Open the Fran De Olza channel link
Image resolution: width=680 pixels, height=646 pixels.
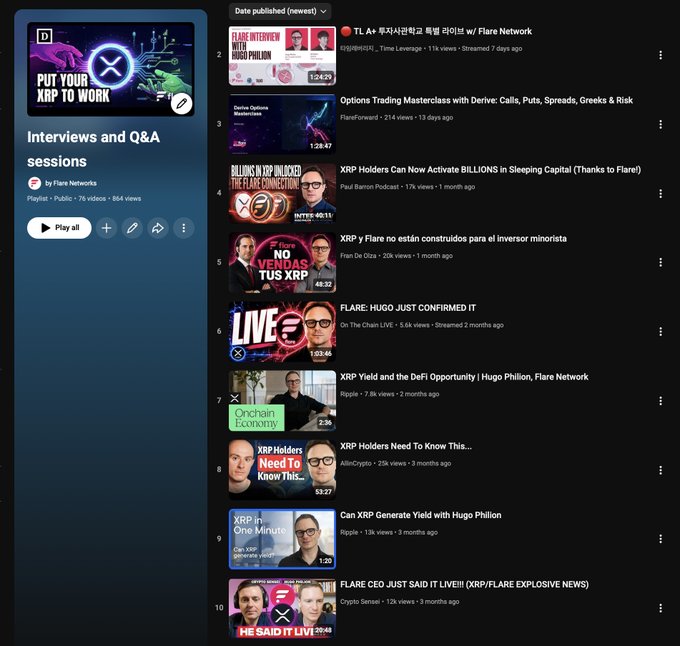click(358, 256)
